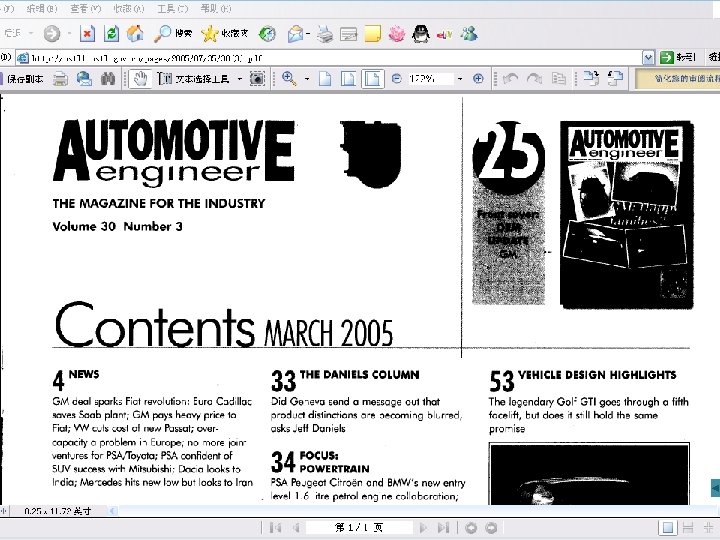Click the blue side panel arrow at right edge
This screenshot has width=720, height=540.
point(715,488)
